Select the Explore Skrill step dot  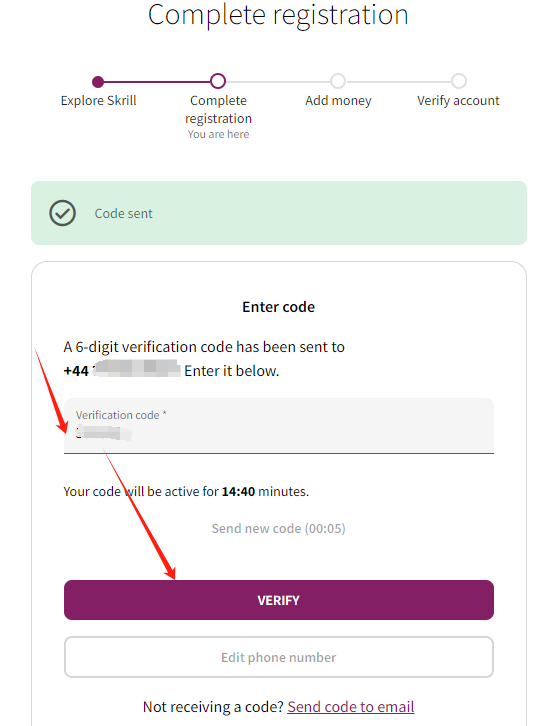[98, 82]
